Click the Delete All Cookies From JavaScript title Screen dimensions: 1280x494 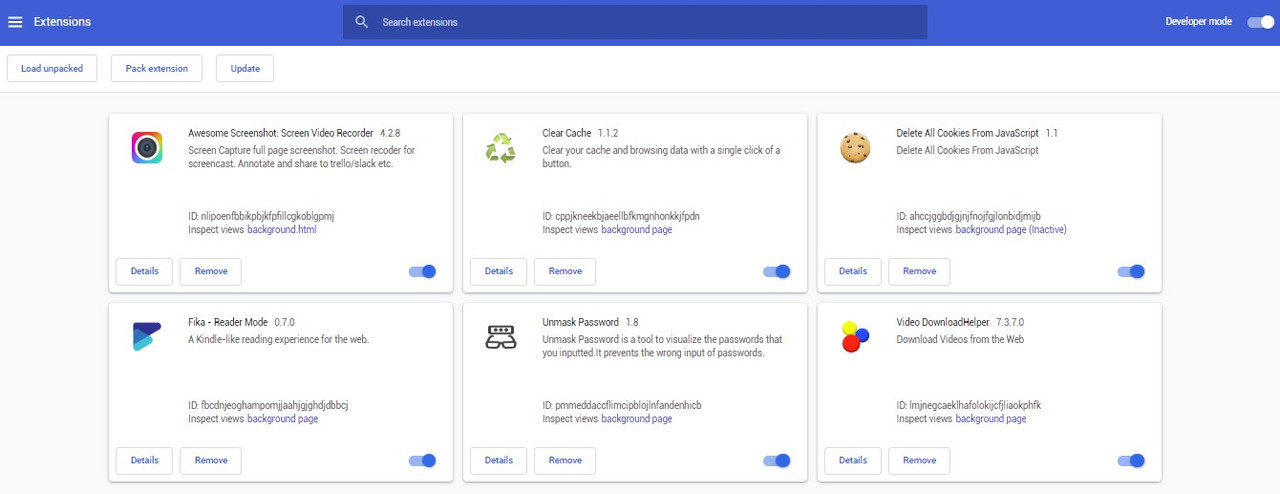pyautogui.click(x=968, y=133)
